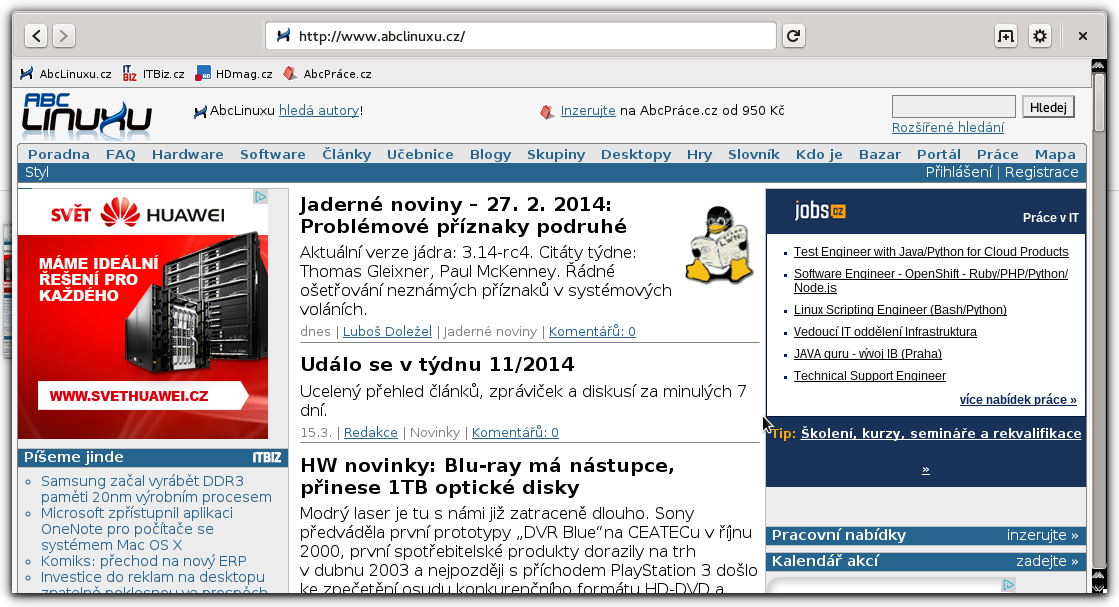The height and width of the screenshot is (607, 1119).
Task: Open the ITBiz.cz bookmark
Action: (153, 73)
